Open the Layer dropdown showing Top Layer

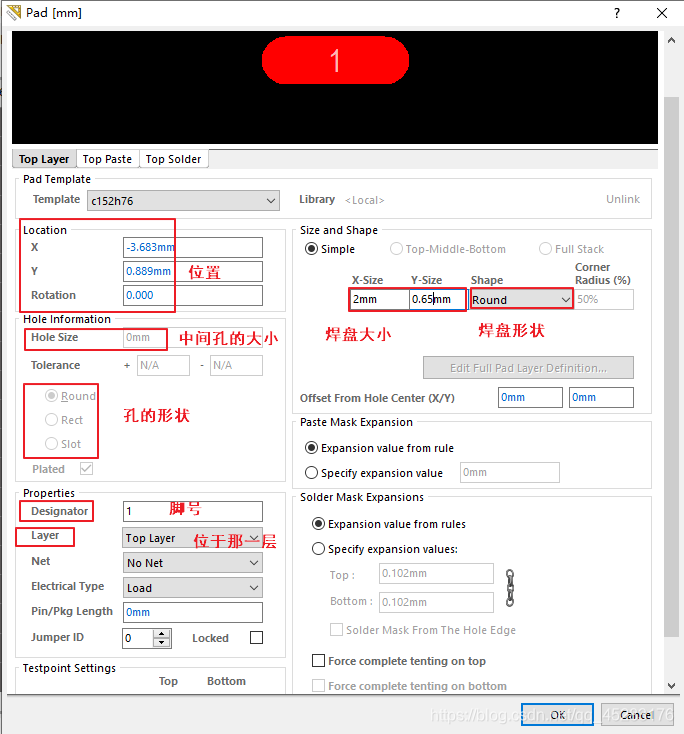192,538
